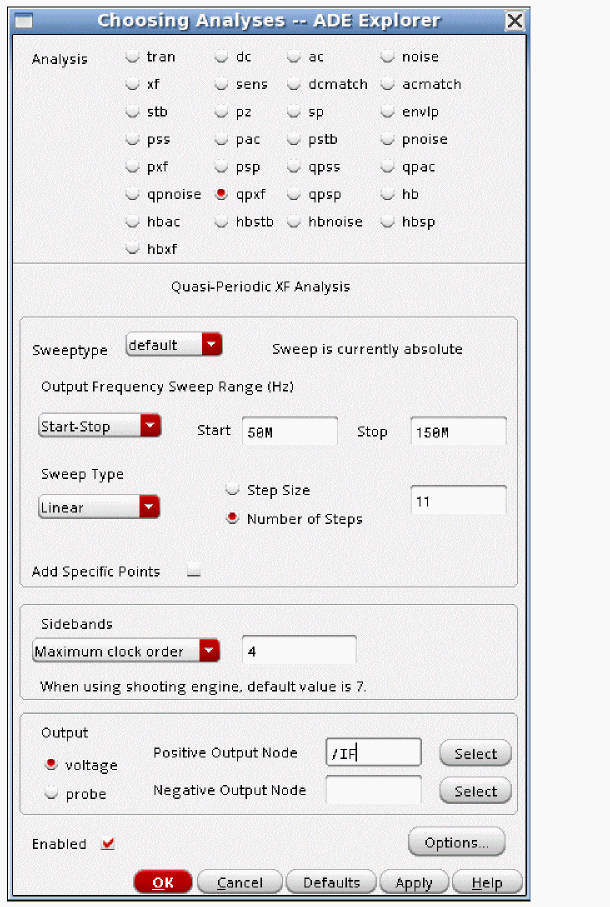Image resolution: width=610 pixels, height=907 pixels.
Task: Select the pstb analysis option
Action: (x=294, y=139)
